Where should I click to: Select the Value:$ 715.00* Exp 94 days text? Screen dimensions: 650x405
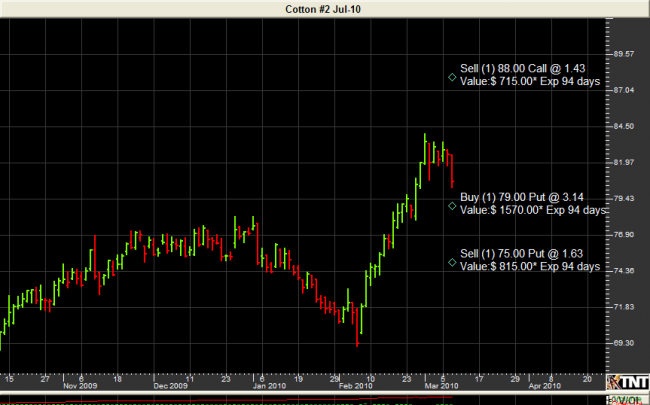[530, 81]
